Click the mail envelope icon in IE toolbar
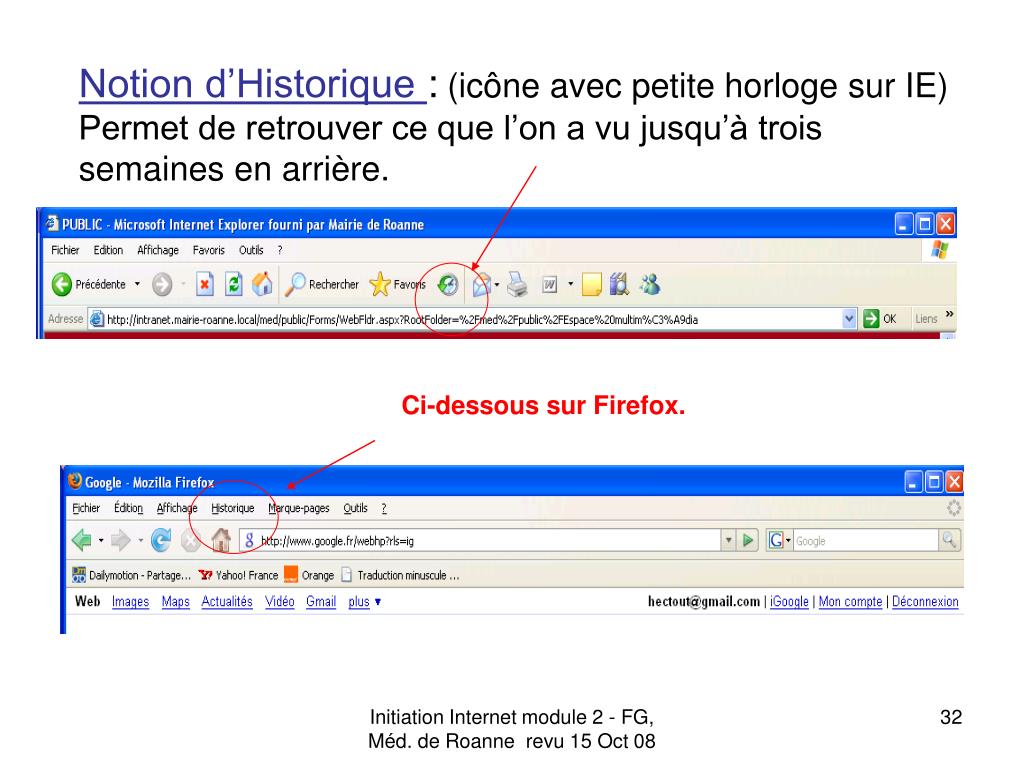Image resolution: width=1024 pixels, height=768 pixels. 481,285
